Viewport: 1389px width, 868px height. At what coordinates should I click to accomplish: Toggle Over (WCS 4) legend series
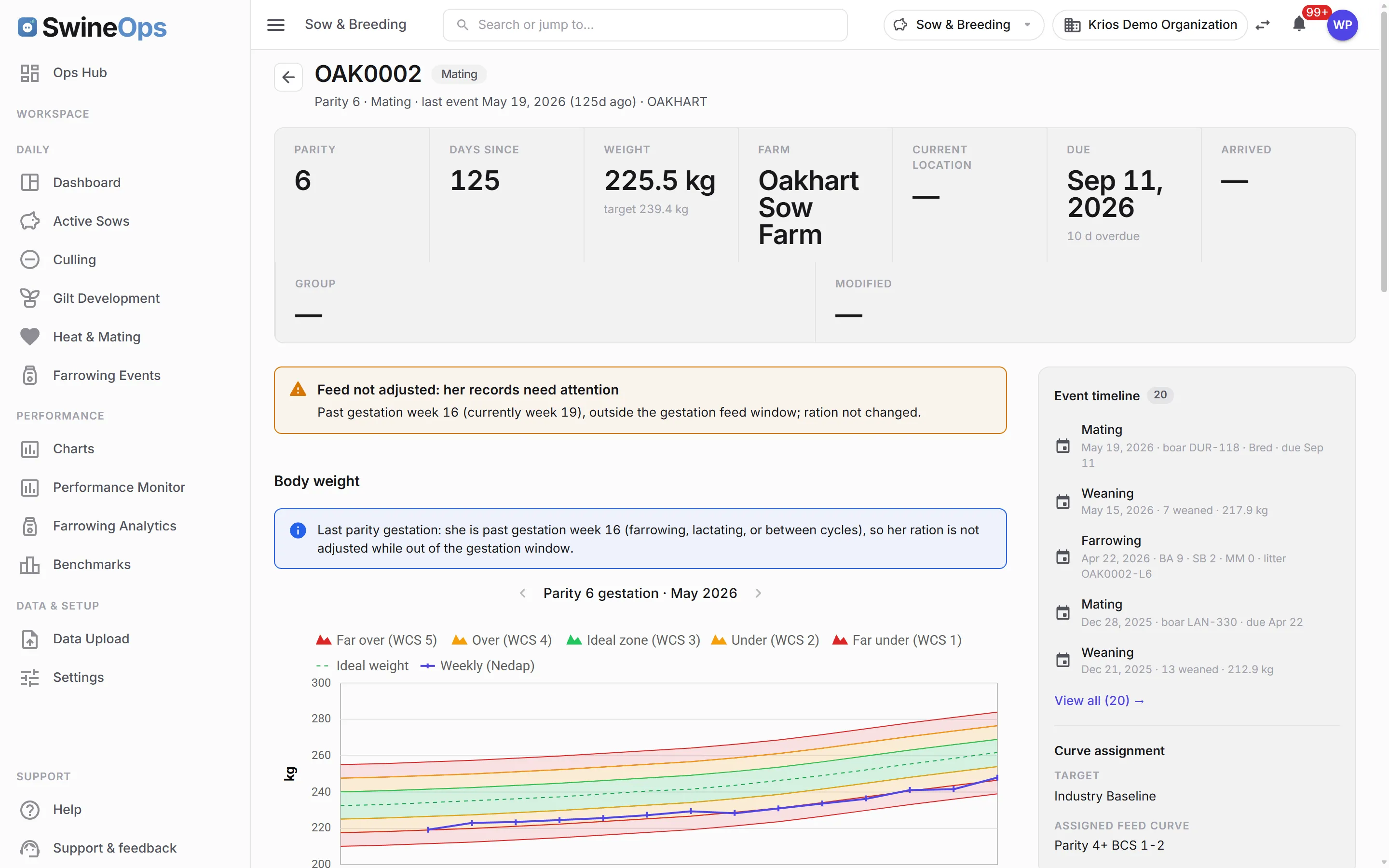click(502, 639)
